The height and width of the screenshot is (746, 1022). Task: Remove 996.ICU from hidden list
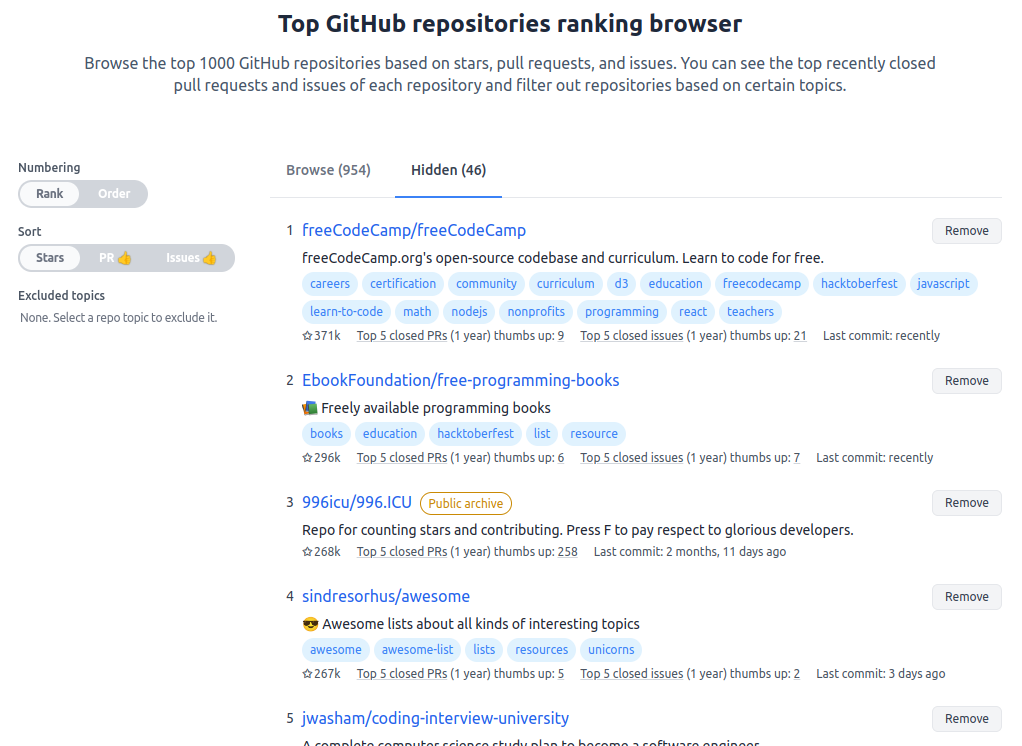point(967,503)
